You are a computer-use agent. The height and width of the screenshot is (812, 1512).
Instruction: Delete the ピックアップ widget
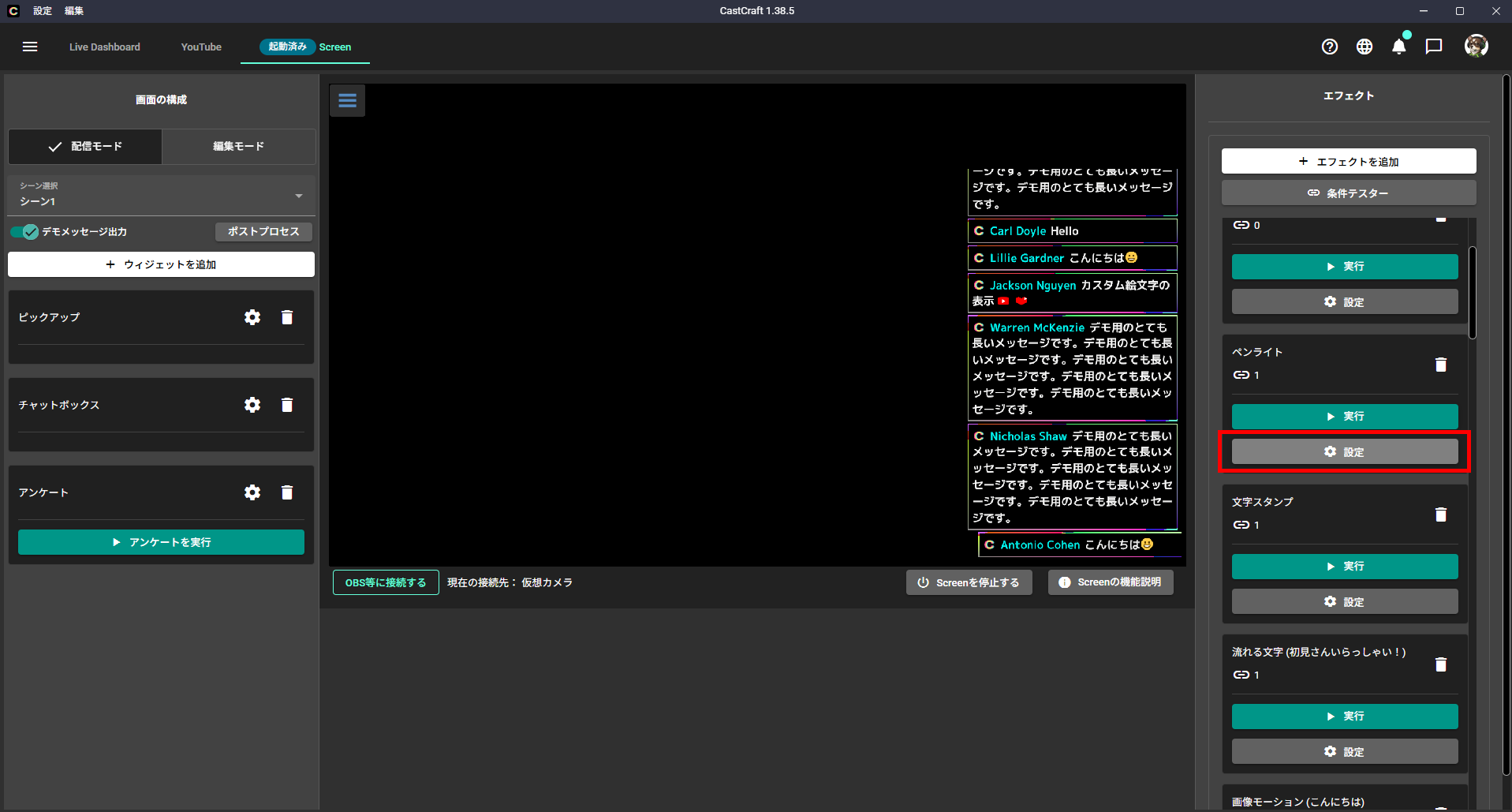pyautogui.click(x=287, y=317)
